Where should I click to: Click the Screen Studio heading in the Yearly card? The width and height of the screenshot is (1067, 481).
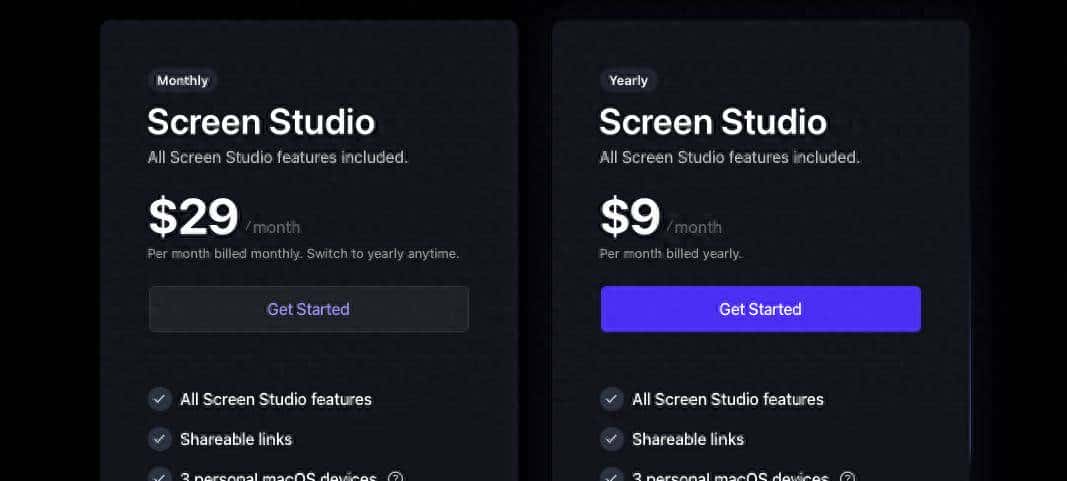point(713,122)
